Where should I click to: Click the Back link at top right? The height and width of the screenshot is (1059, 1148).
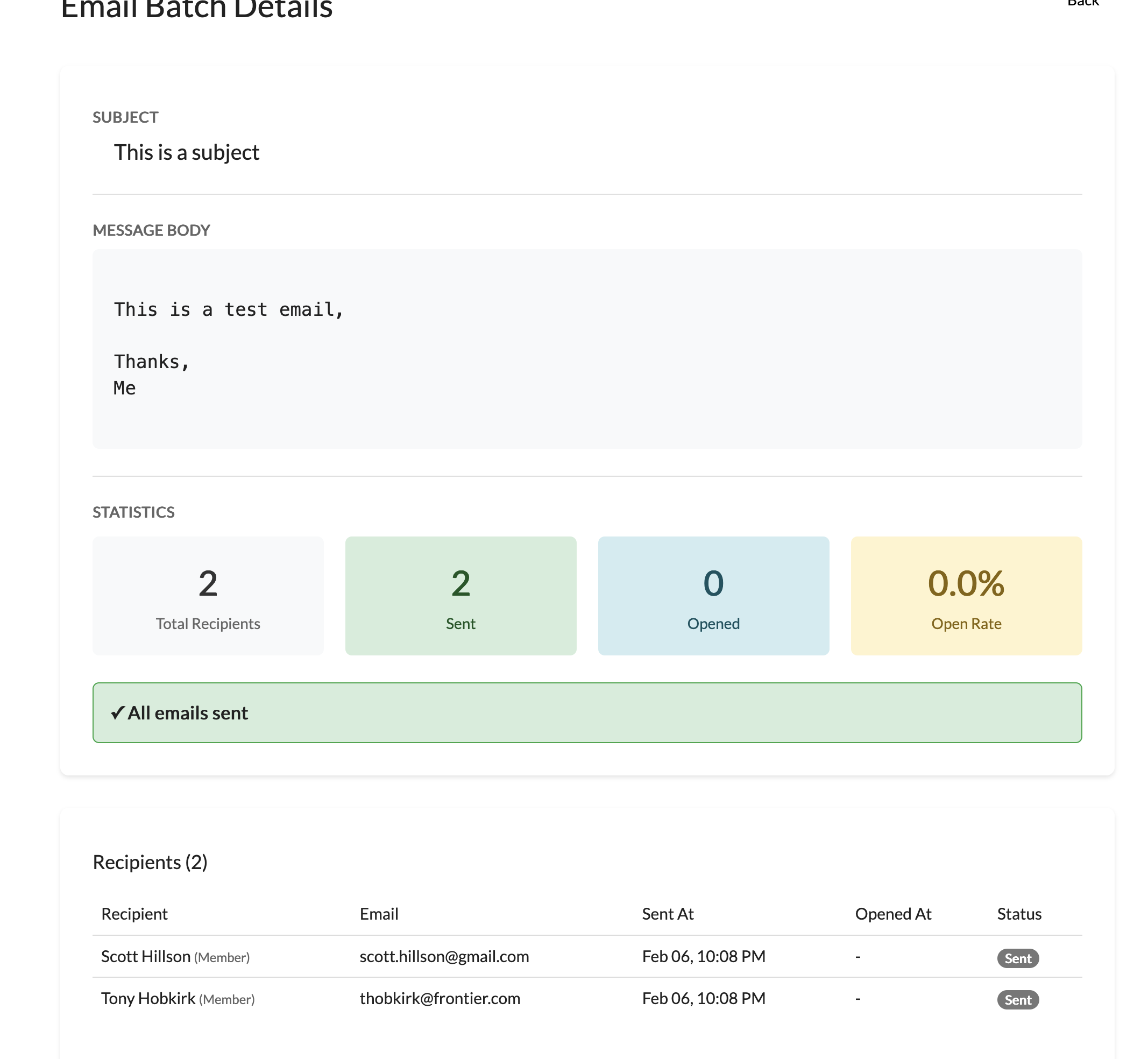(1082, 3)
